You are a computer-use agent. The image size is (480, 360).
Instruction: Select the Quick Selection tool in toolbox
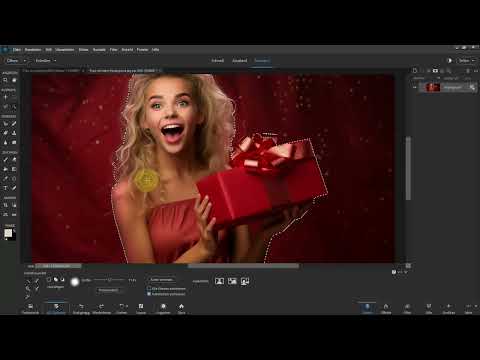(x=14, y=107)
